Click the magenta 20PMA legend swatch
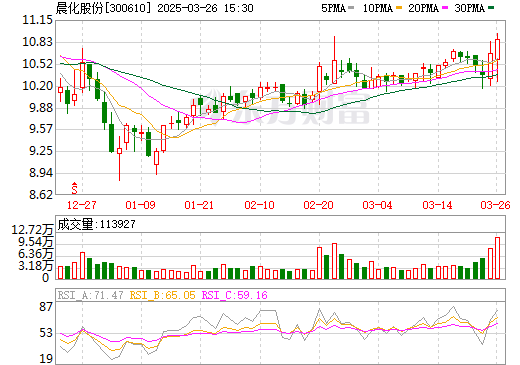Viewport: 520px width, 365px height. tap(445, 8)
